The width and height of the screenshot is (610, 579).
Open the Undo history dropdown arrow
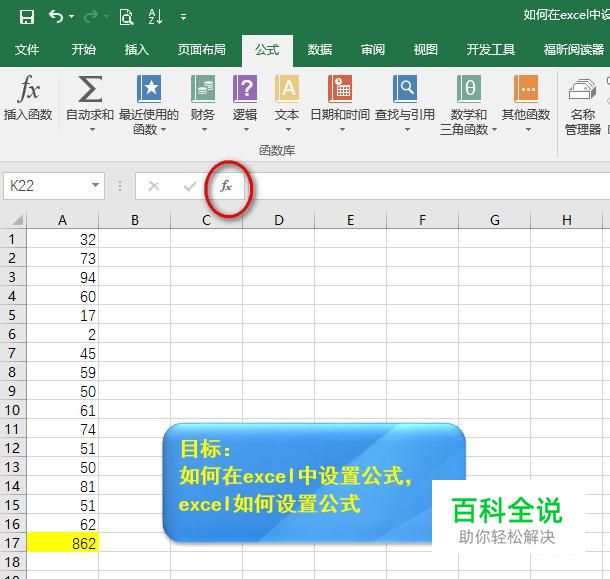coord(72,17)
